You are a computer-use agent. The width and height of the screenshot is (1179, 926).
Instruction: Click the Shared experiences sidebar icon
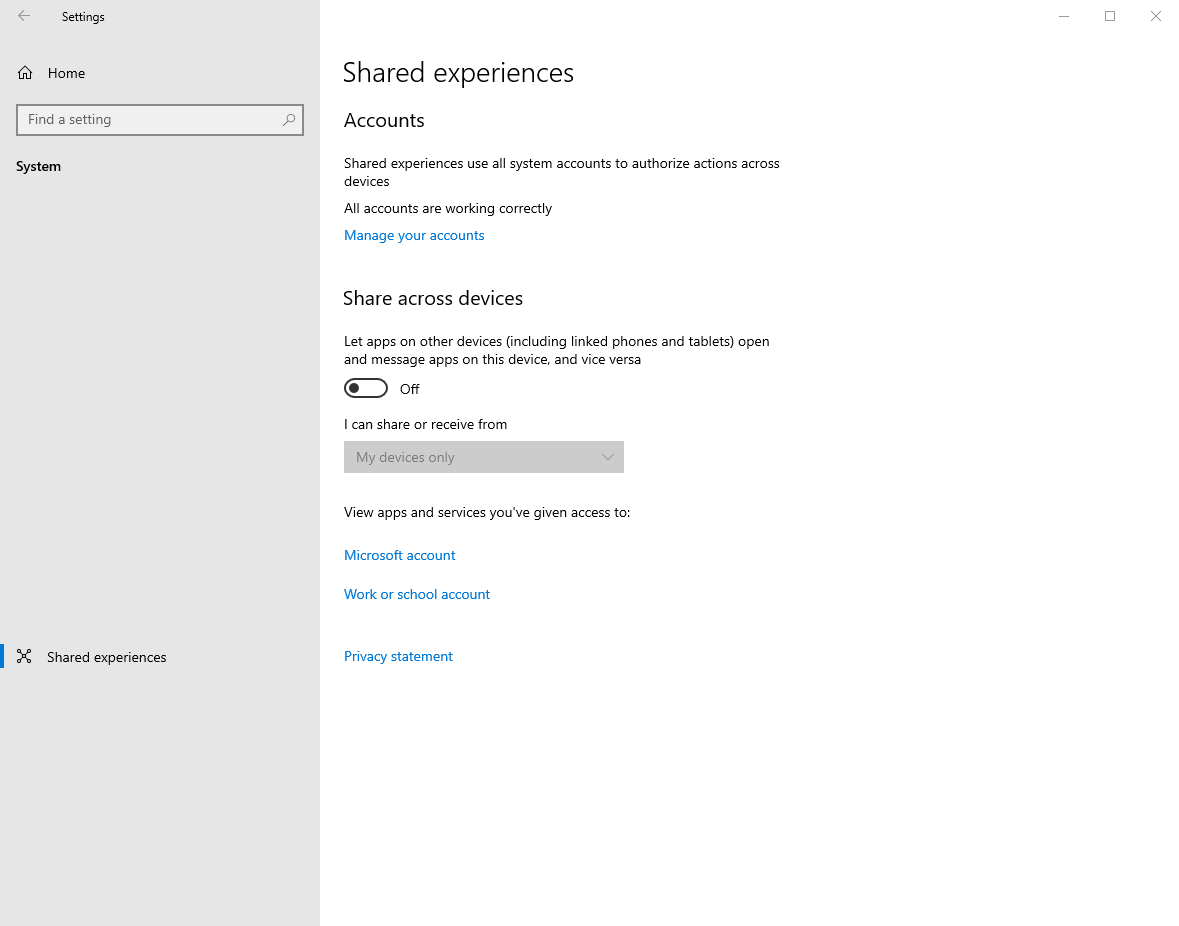tap(25, 657)
